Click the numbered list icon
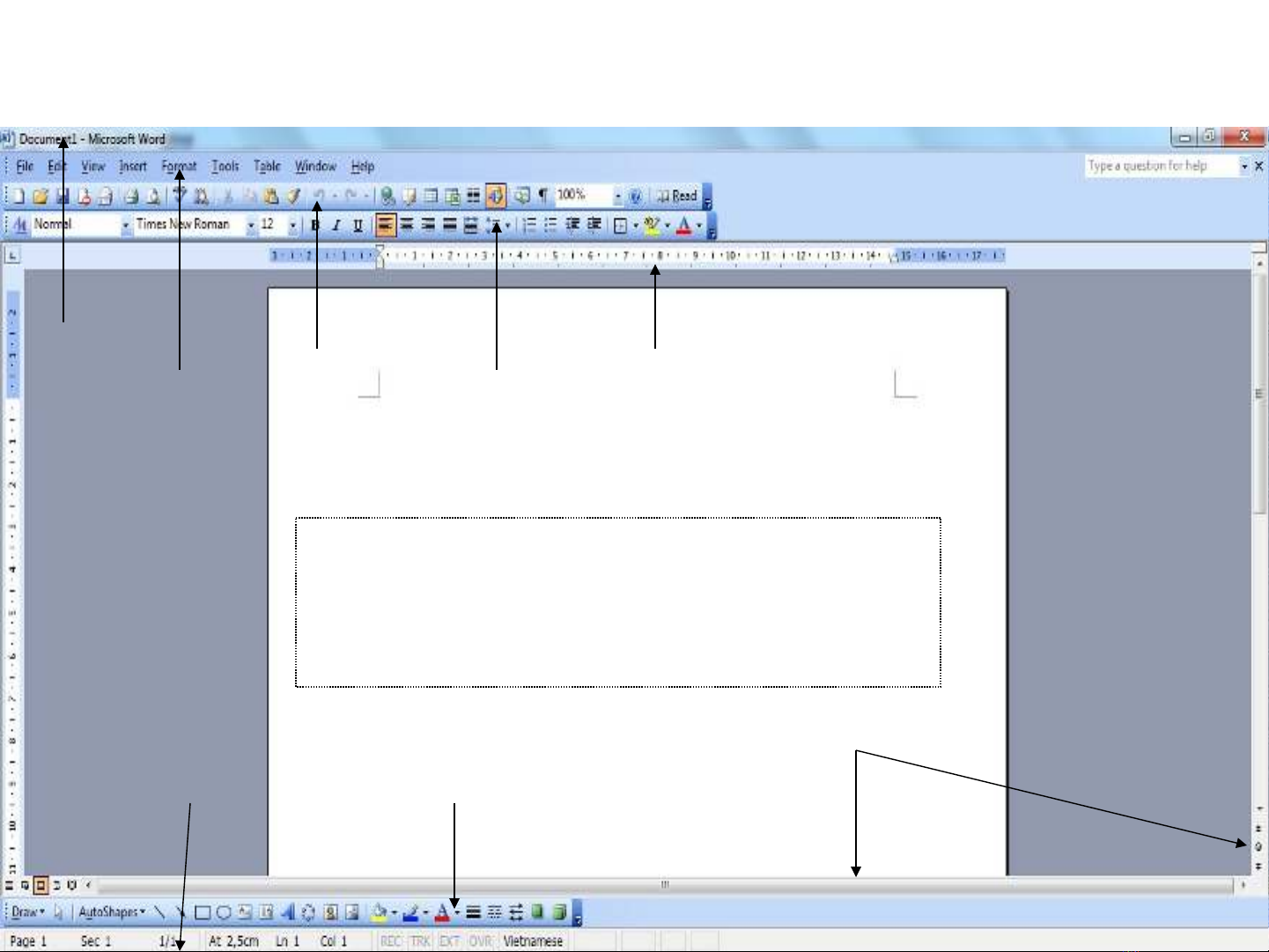Image resolution: width=1269 pixels, height=952 pixels. point(529,225)
